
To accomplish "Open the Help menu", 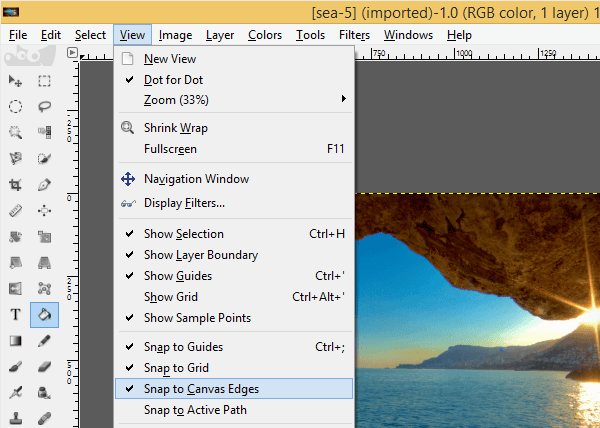I will [459, 35].
